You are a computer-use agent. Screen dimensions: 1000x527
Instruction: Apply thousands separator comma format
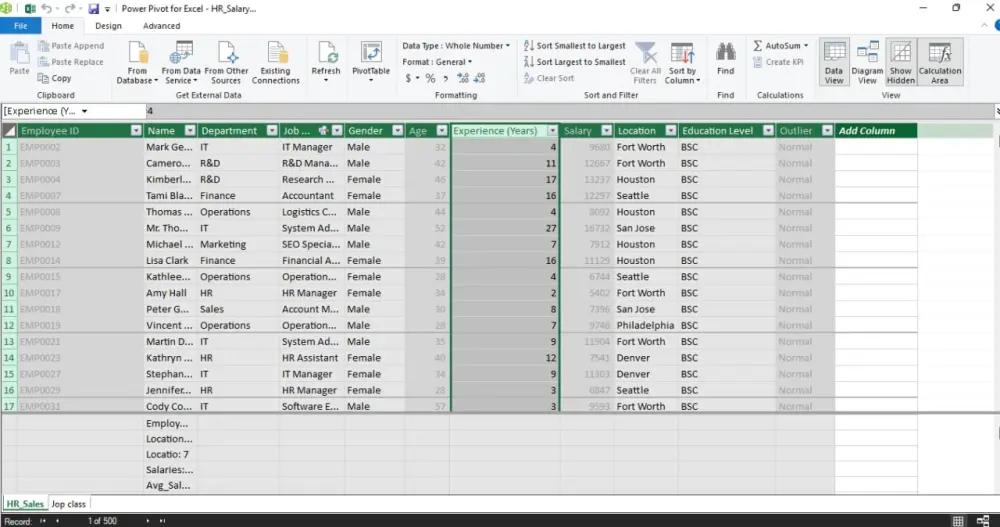(x=445, y=78)
